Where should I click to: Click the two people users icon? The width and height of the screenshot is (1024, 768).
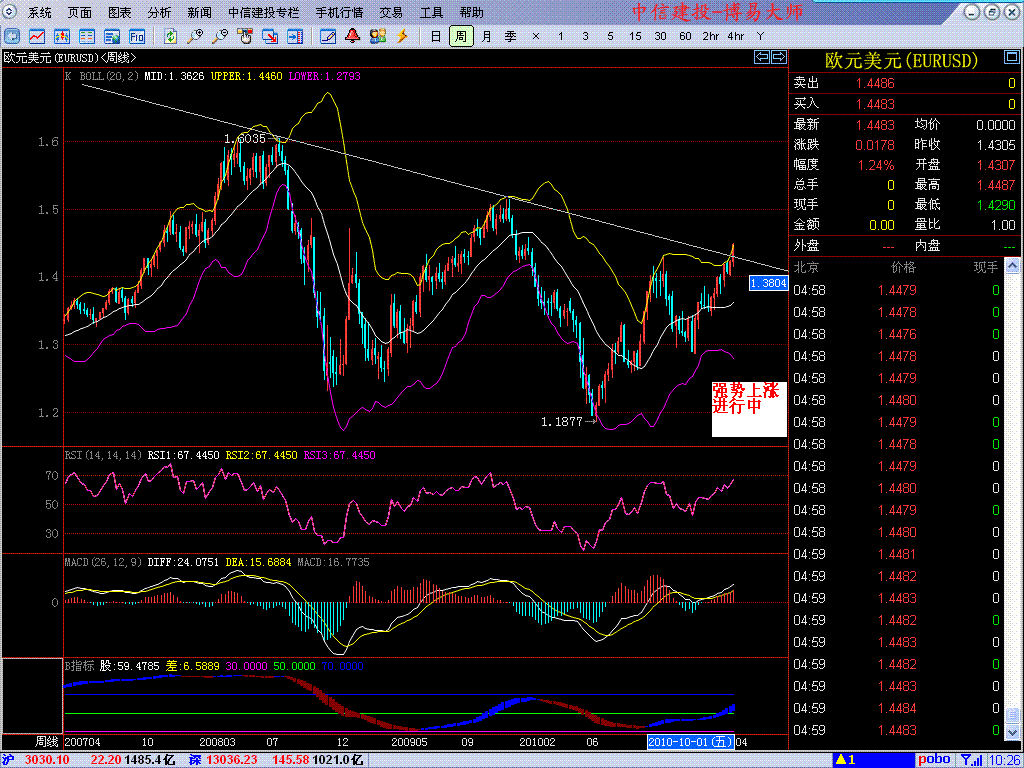pyautogui.click(x=377, y=36)
